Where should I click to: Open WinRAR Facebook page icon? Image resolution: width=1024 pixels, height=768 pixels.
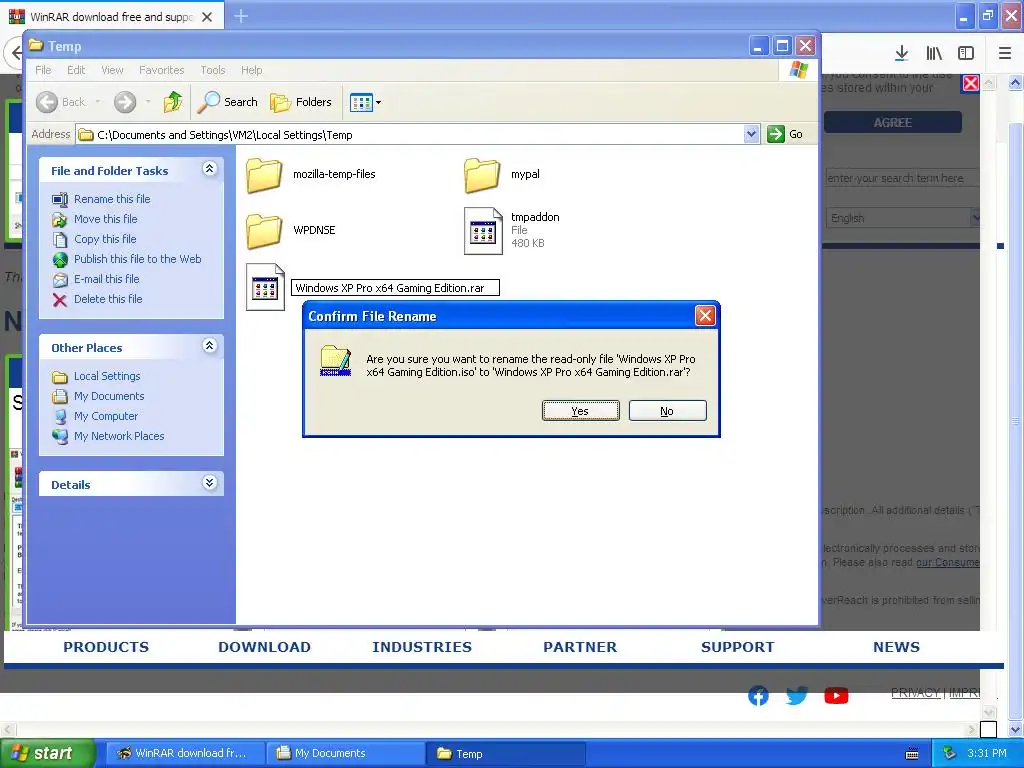(x=758, y=696)
